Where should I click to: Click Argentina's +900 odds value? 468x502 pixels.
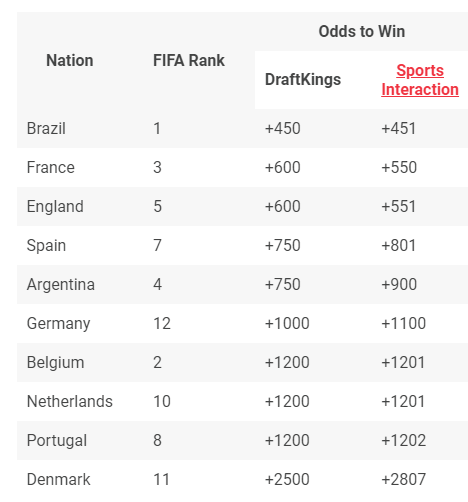coord(399,285)
